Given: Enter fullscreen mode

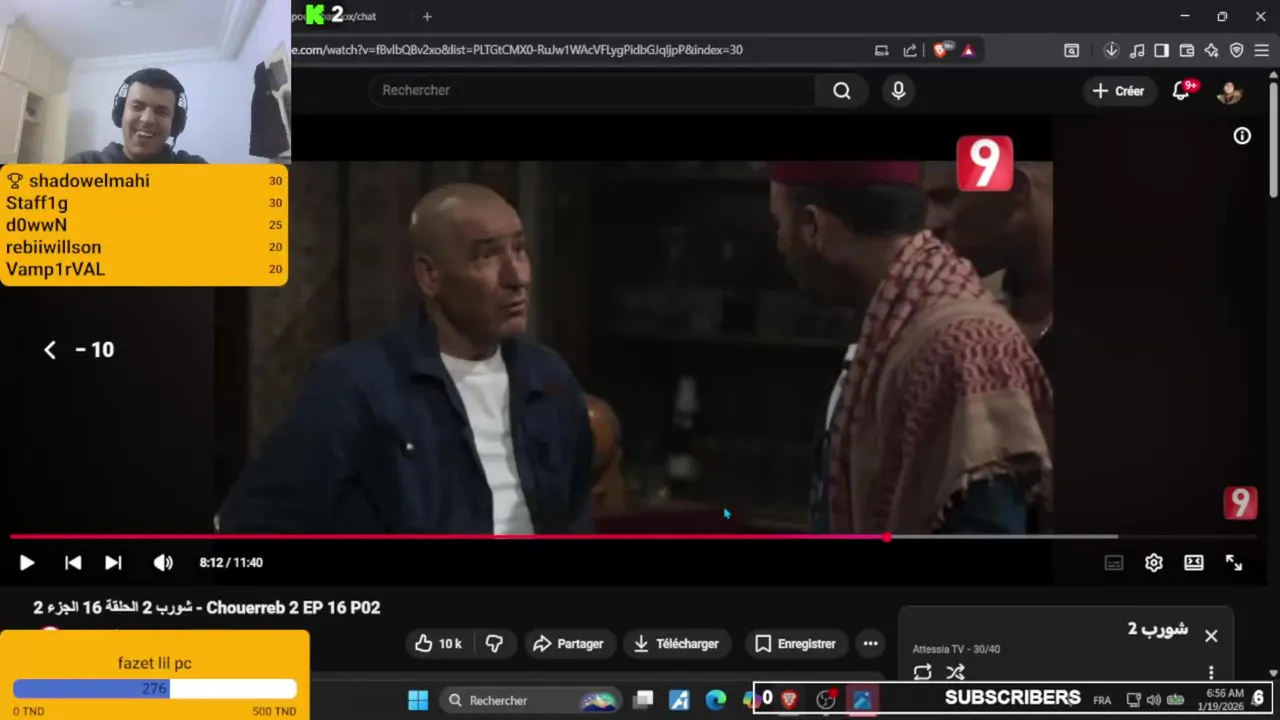Looking at the screenshot, I should click(1234, 563).
